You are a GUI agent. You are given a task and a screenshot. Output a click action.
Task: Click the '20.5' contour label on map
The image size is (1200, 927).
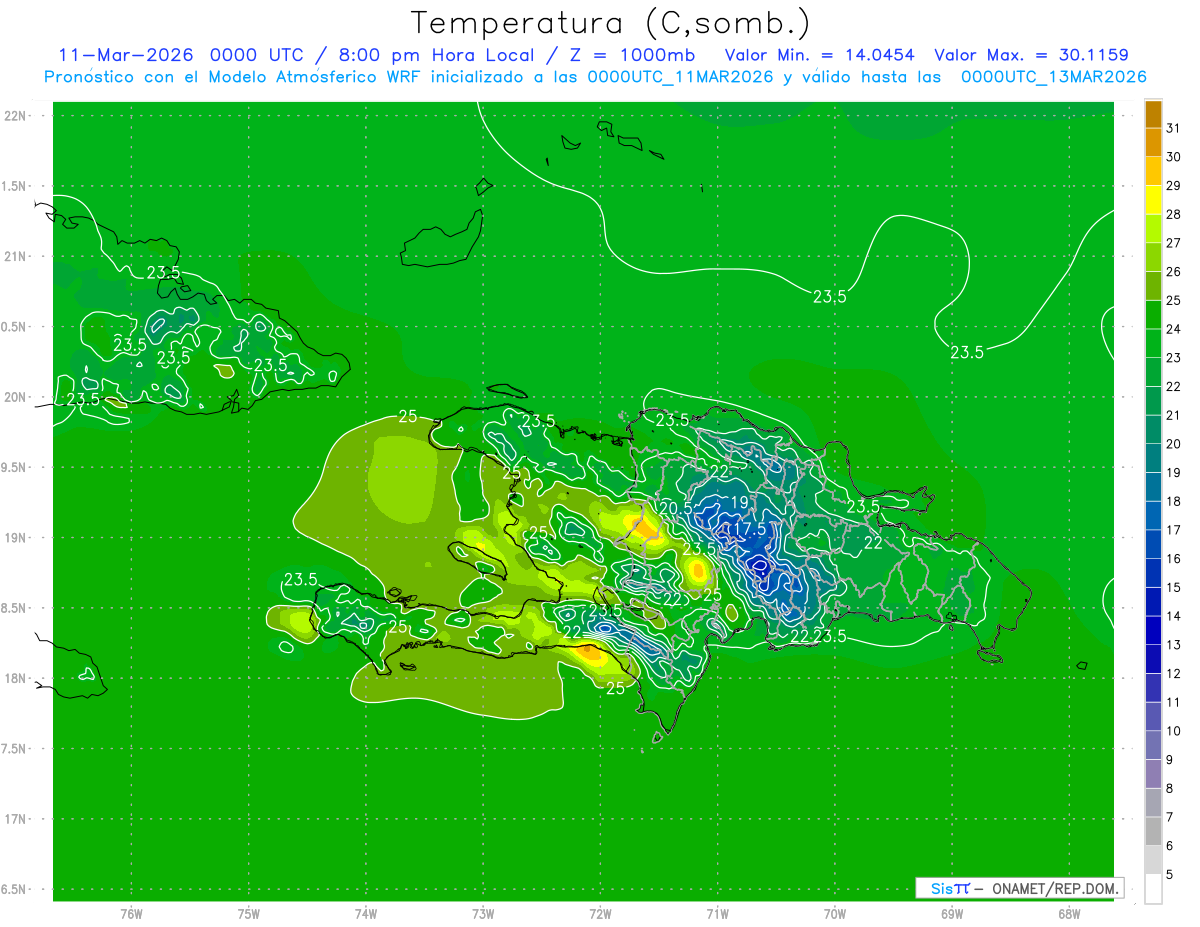[676, 508]
